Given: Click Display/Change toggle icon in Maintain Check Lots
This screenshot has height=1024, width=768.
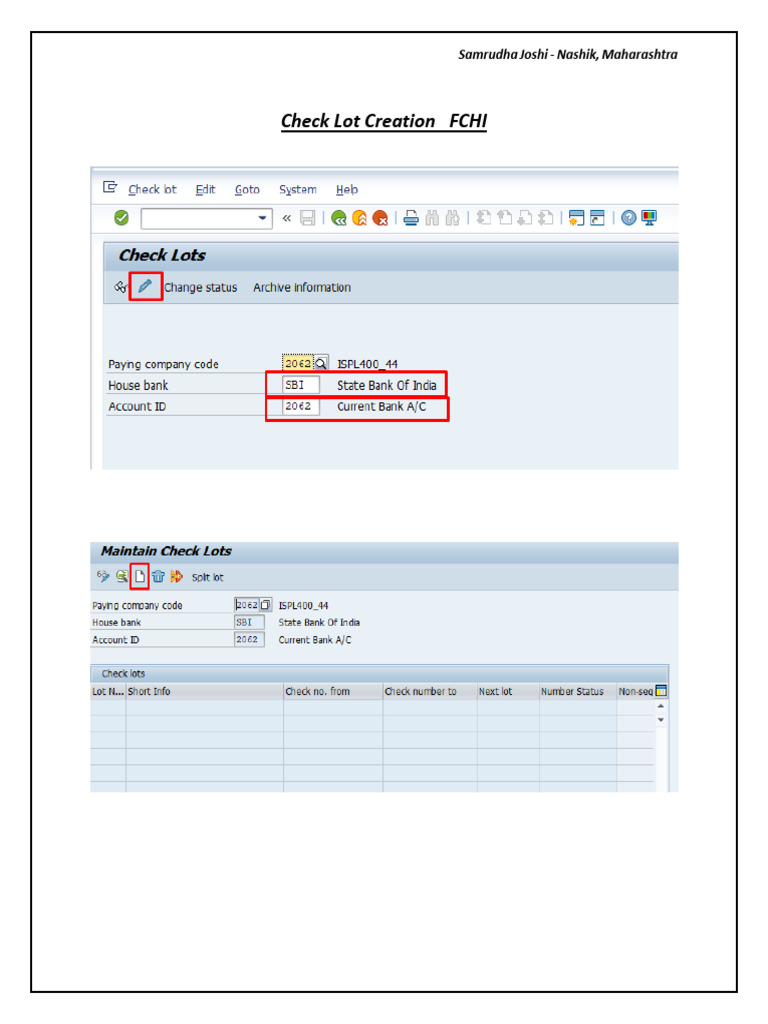Looking at the screenshot, I should coord(103,576).
